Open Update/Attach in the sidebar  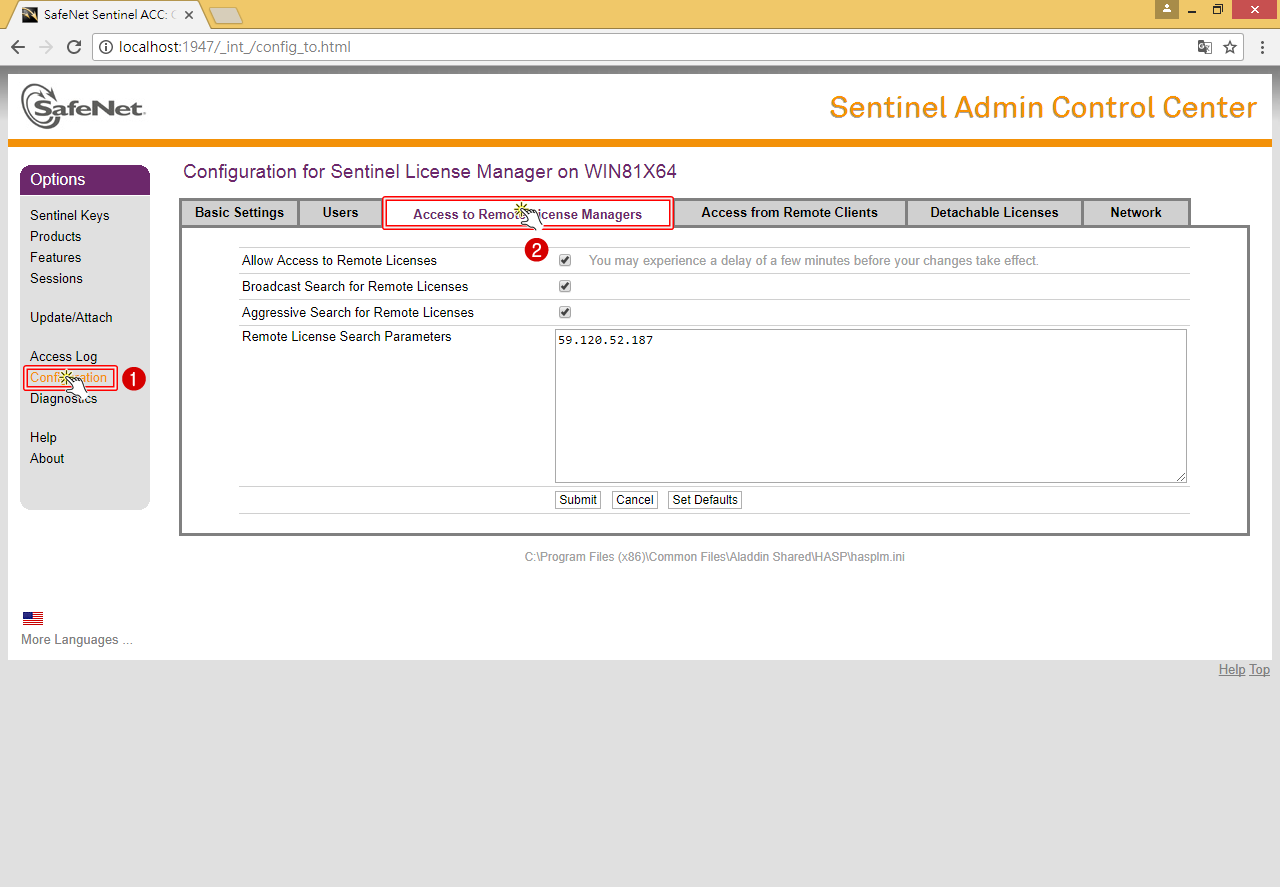point(71,317)
